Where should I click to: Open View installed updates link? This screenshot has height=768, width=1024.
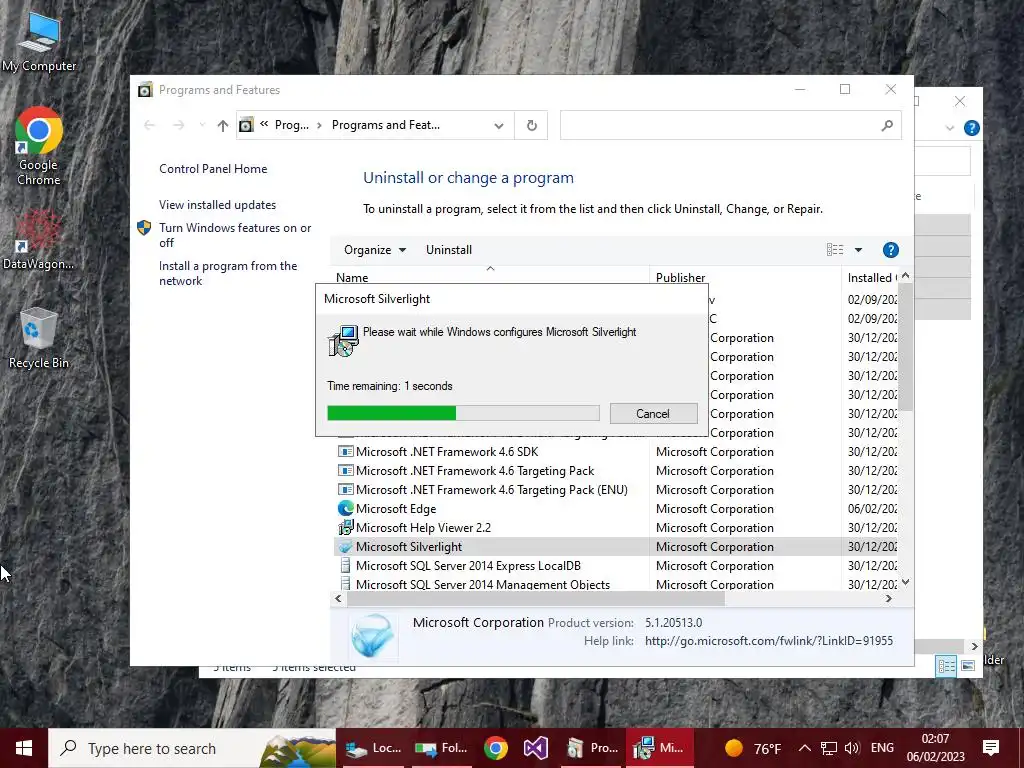[x=217, y=205]
